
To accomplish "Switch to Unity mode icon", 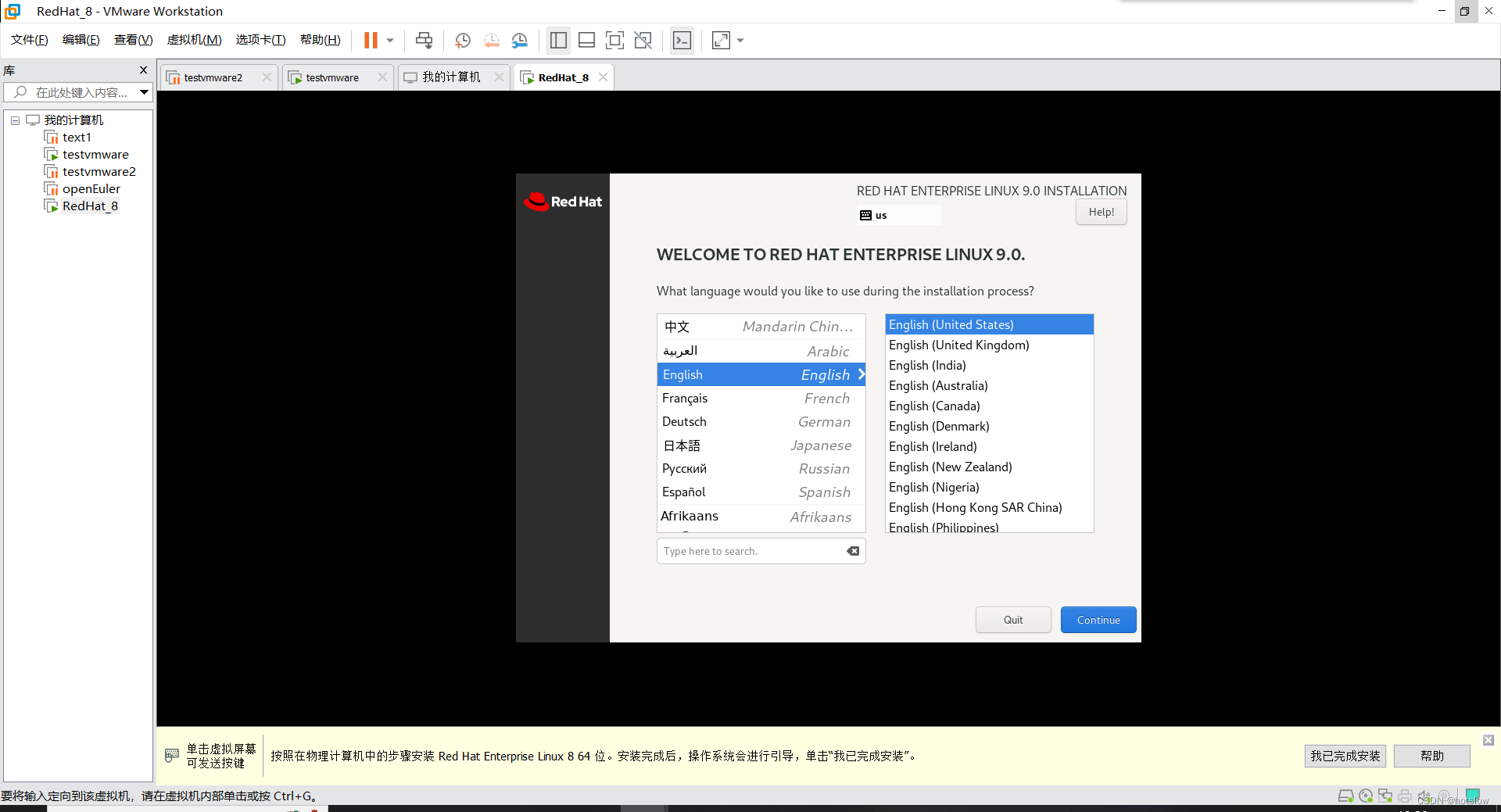I will click(643, 41).
